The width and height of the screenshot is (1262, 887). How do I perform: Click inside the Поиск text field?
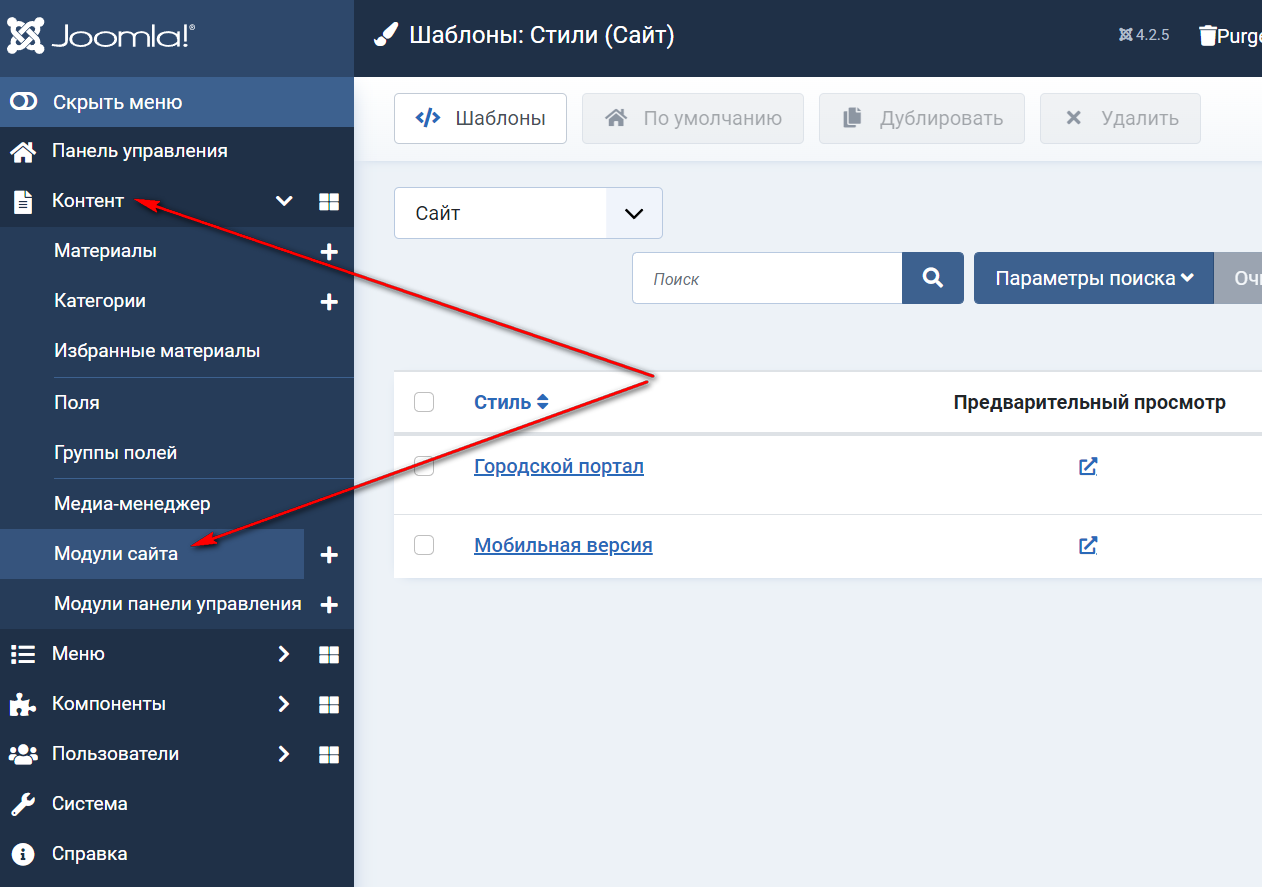coord(767,278)
